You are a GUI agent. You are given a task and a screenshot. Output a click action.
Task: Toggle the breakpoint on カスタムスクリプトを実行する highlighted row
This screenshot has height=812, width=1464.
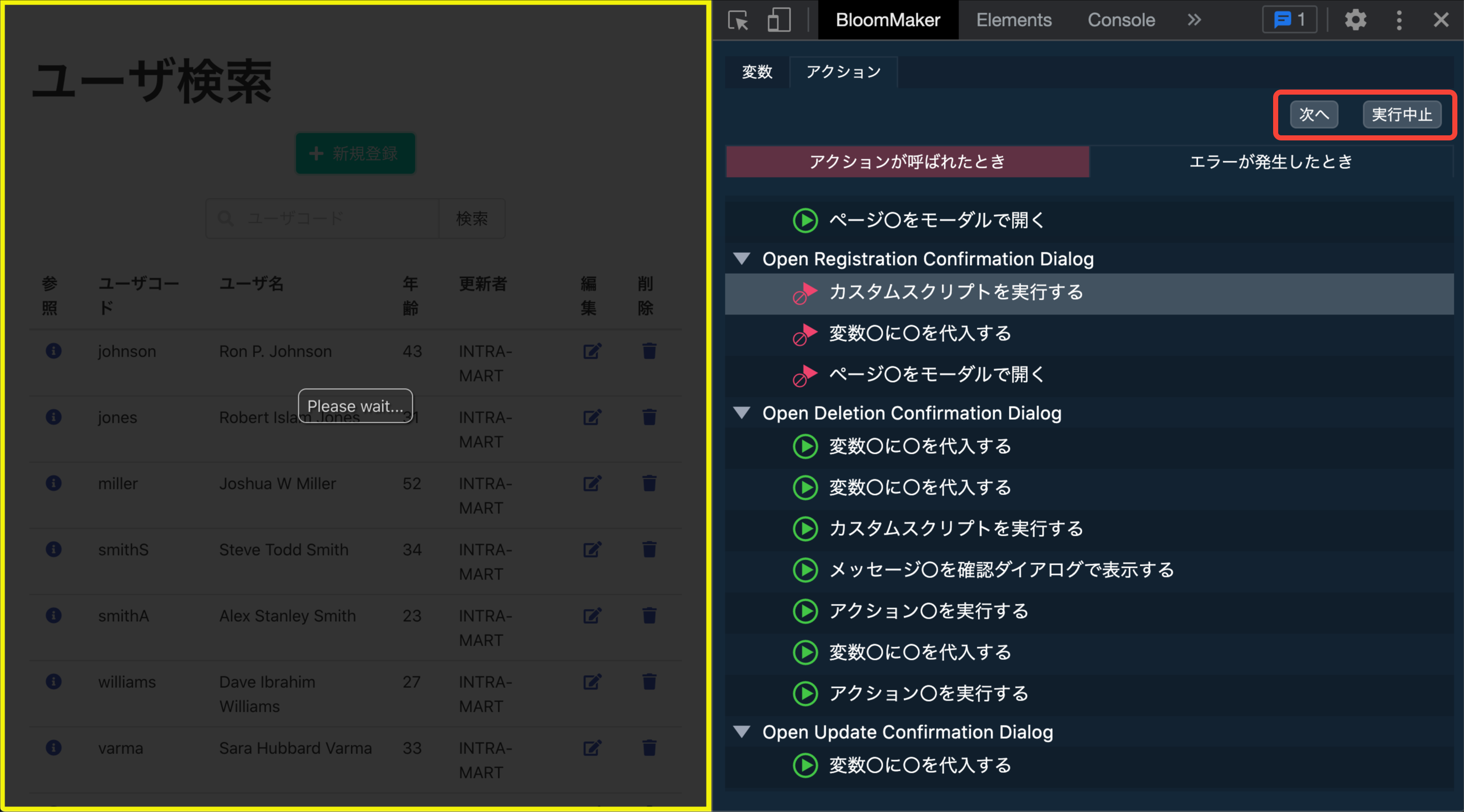click(805, 293)
